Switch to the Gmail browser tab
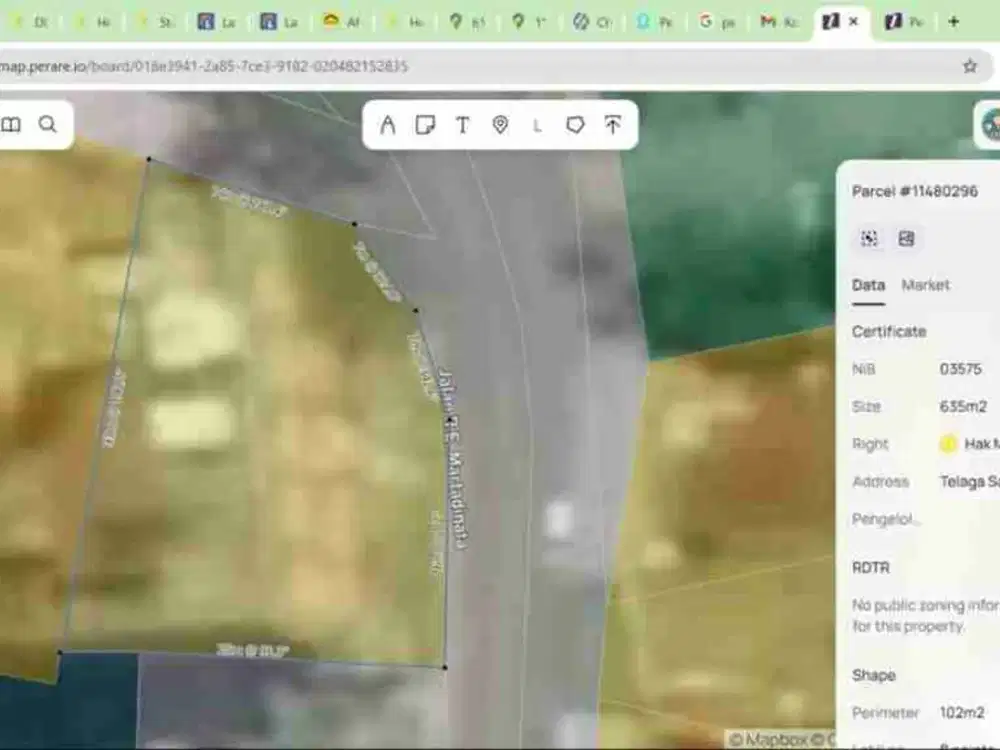Image resolution: width=1000 pixels, height=750 pixels. pyautogui.click(x=779, y=22)
